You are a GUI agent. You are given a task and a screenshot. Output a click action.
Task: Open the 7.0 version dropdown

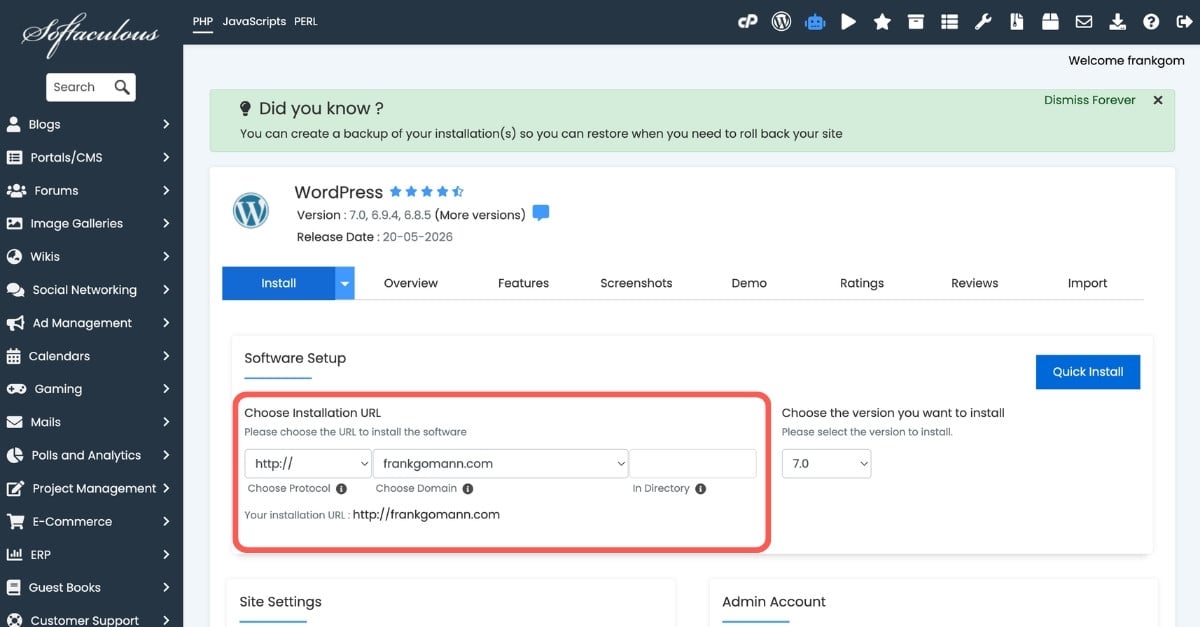826,463
